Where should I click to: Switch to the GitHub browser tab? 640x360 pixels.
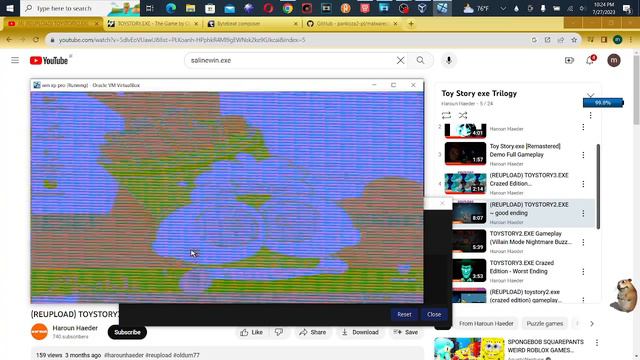pyautogui.click(x=353, y=24)
